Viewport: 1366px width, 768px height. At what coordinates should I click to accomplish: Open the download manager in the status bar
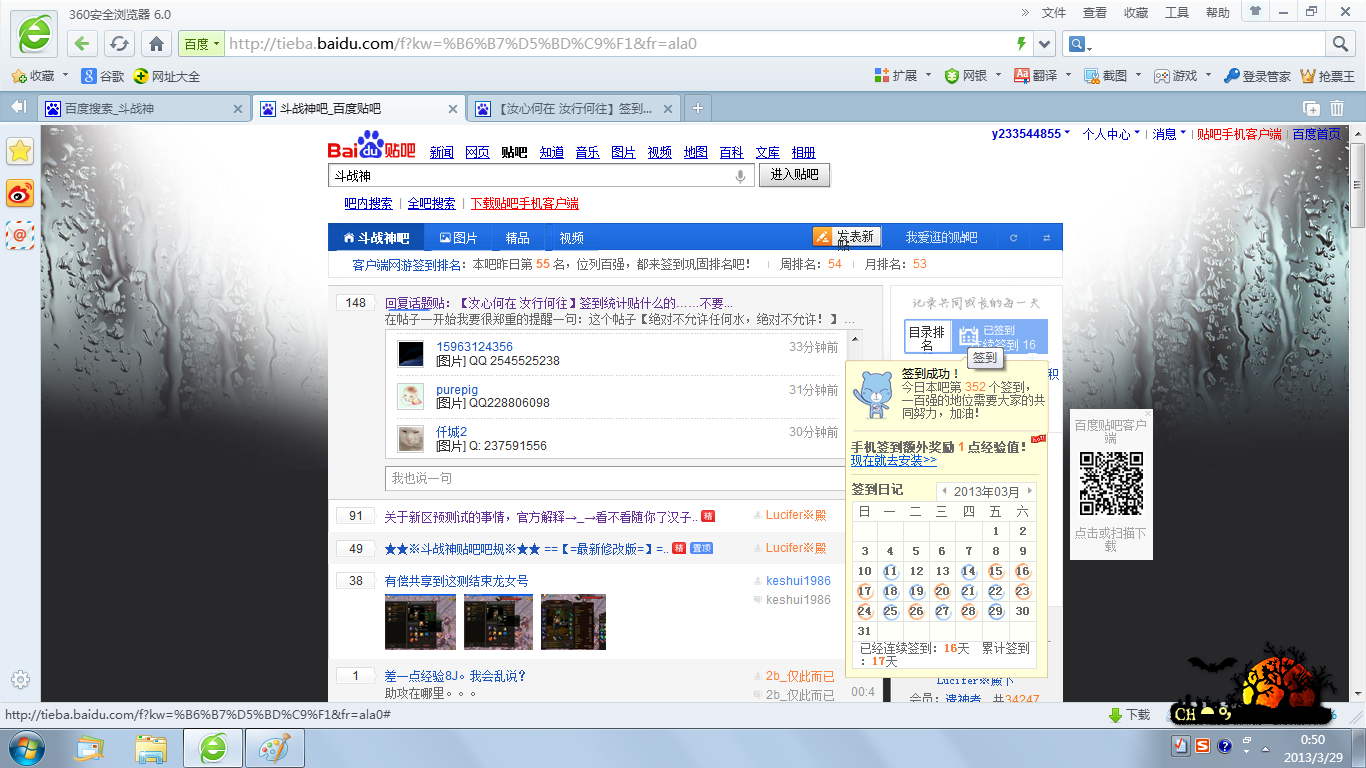point(1130,715)
